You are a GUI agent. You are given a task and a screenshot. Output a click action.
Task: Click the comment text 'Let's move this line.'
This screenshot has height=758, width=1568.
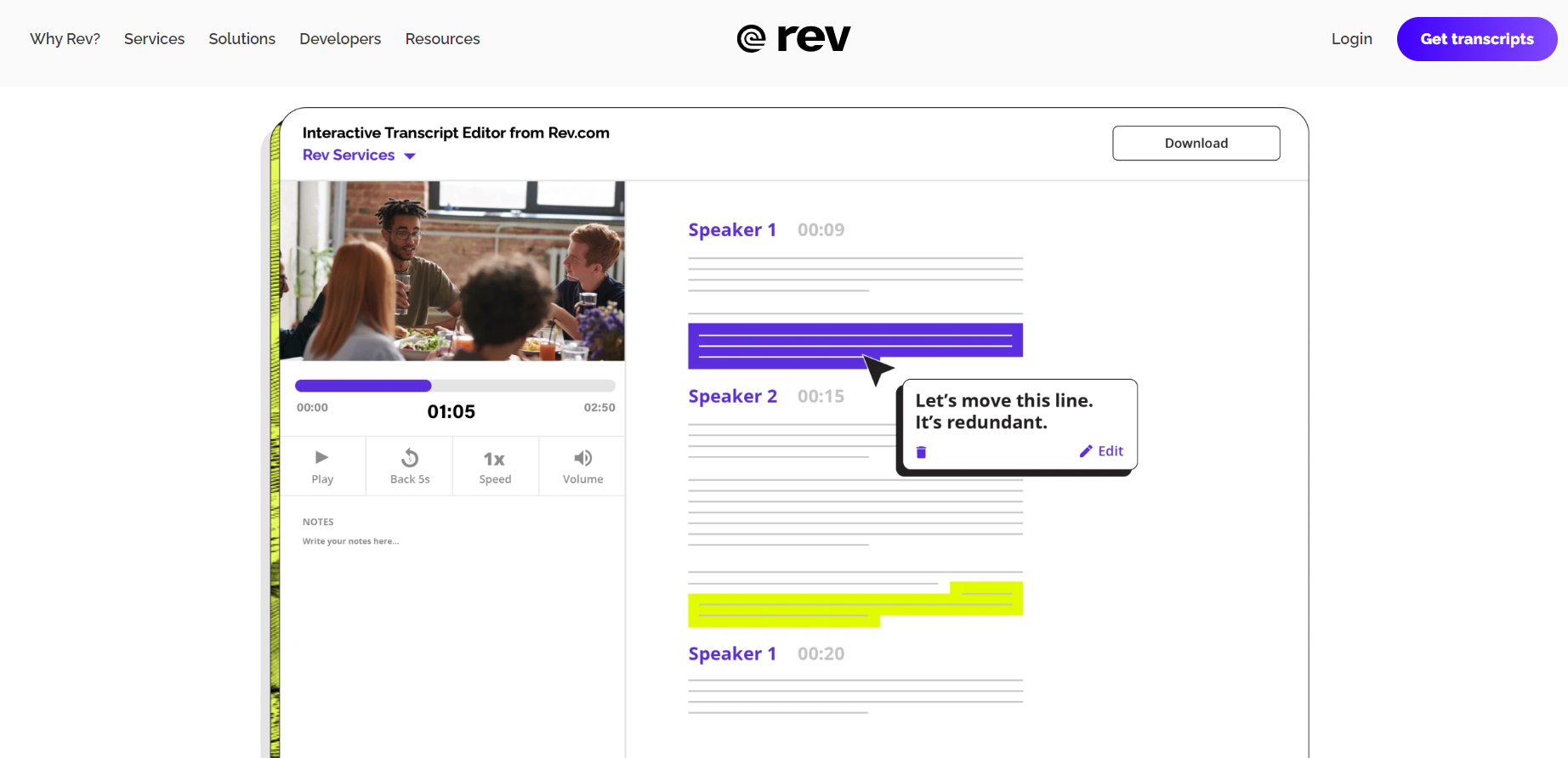click(1004, 401)
